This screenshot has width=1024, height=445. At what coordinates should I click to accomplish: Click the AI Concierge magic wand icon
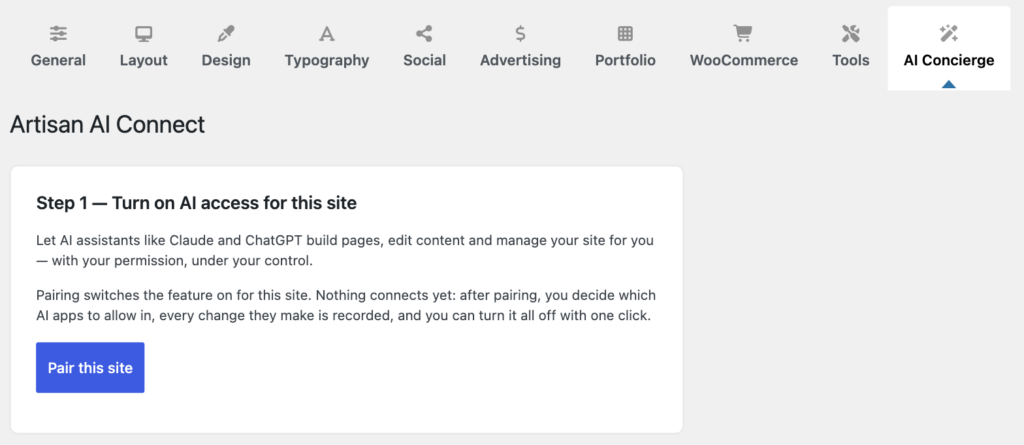[949, 33]
